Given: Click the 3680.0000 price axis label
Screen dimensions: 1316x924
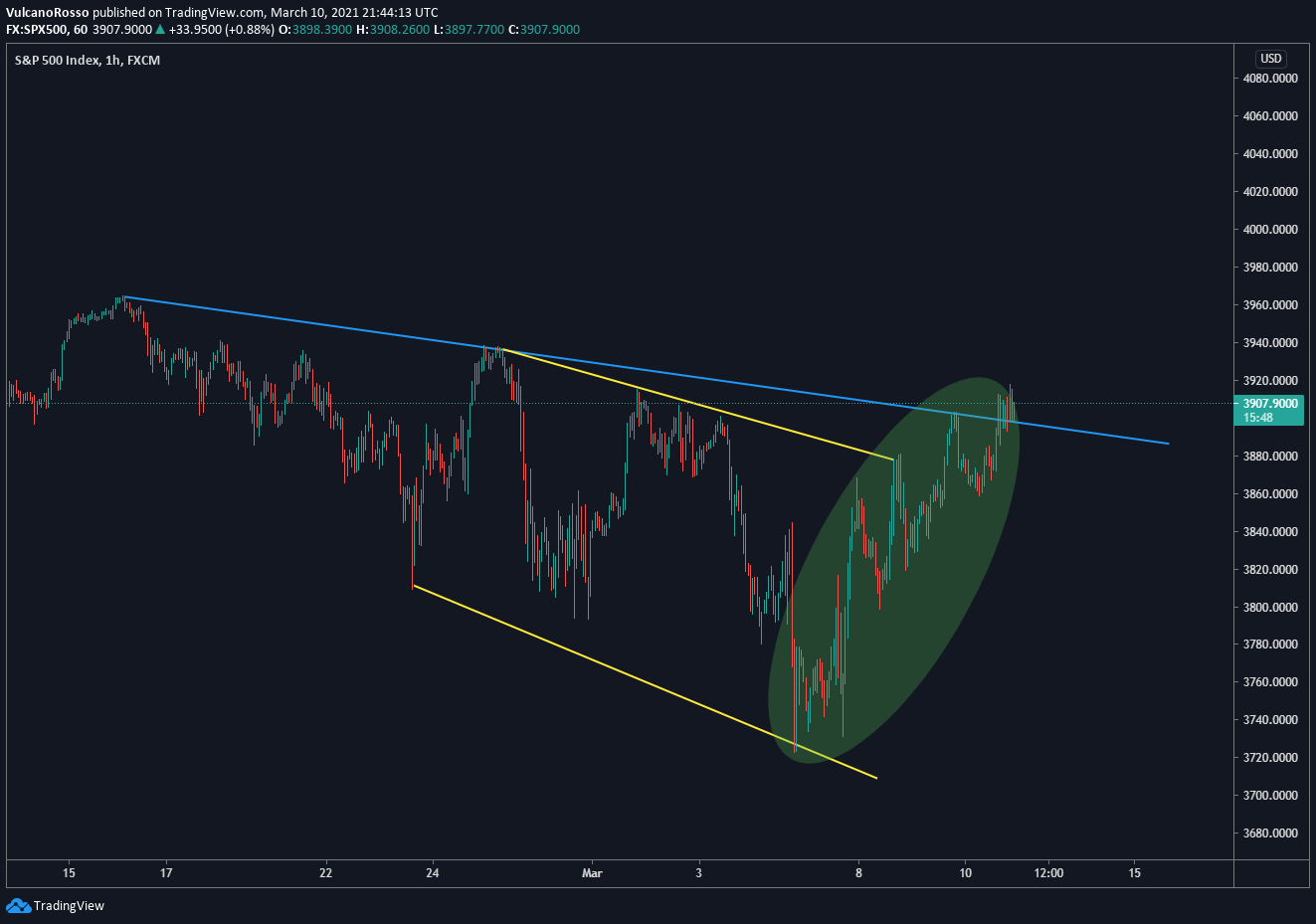Looking at the screenshot, I should tap(1270, 833).
